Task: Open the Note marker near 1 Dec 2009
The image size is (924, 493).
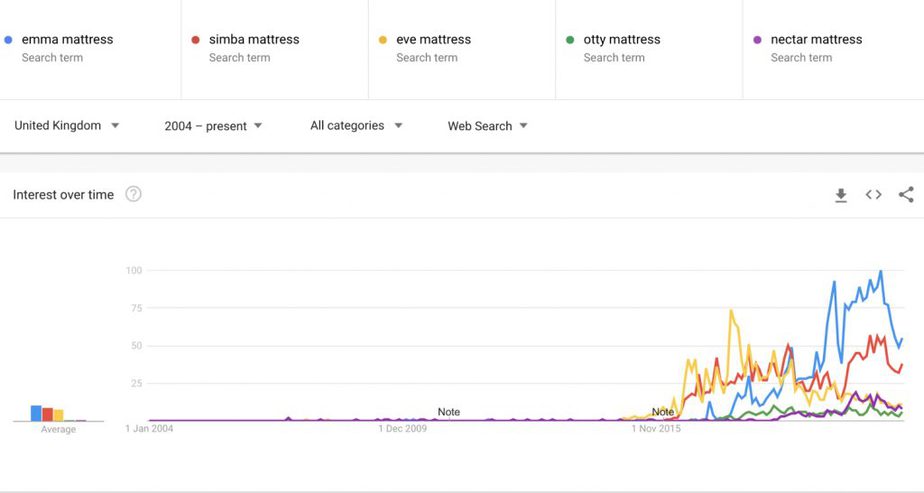Action: tap(448, 412)
